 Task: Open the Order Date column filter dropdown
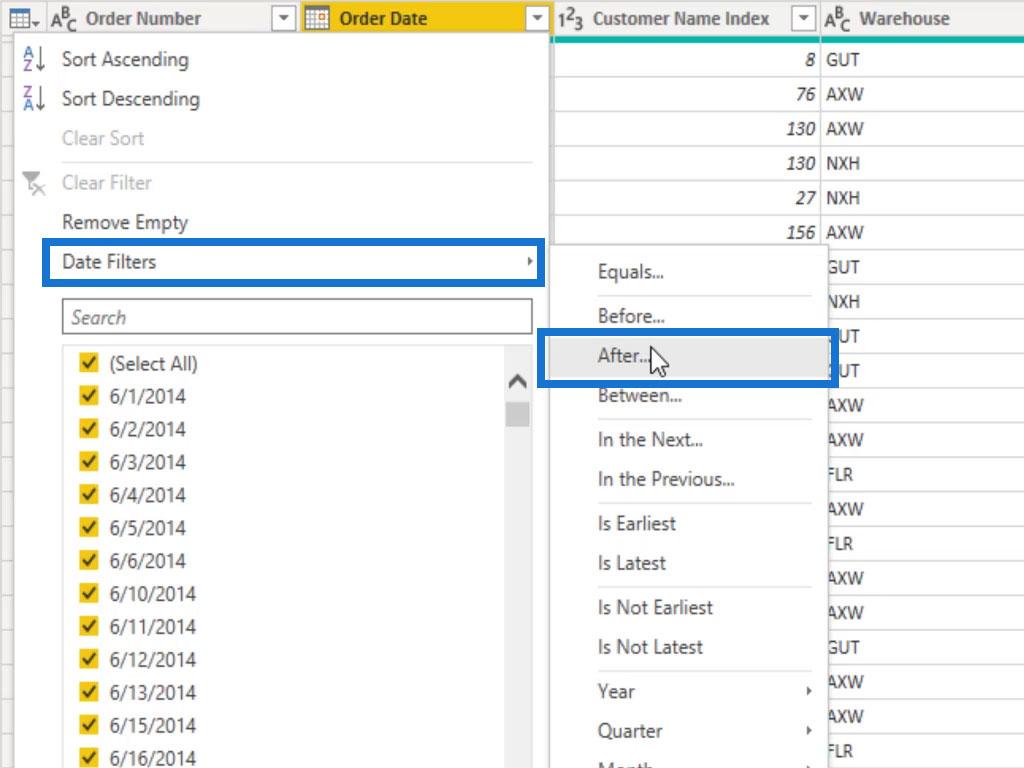point(536,18)
